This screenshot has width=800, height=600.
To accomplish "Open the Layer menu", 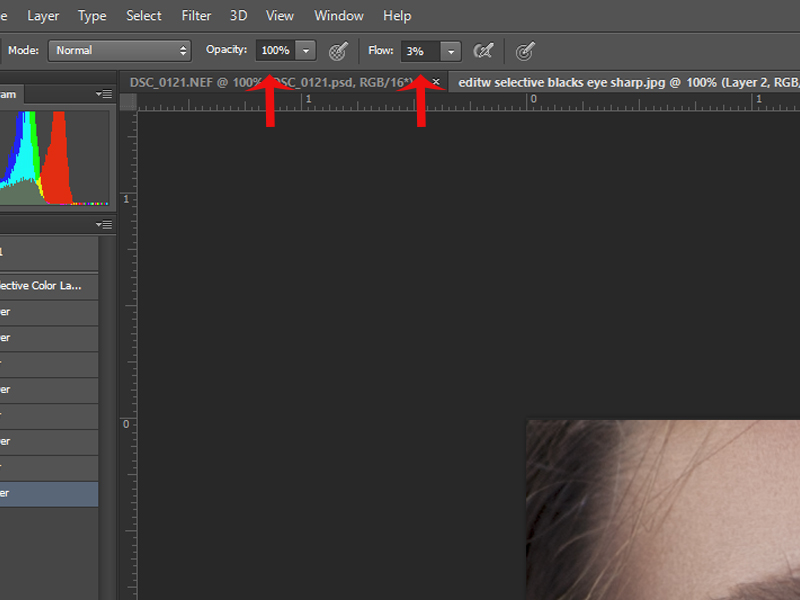I will click(x=43, y=16).
